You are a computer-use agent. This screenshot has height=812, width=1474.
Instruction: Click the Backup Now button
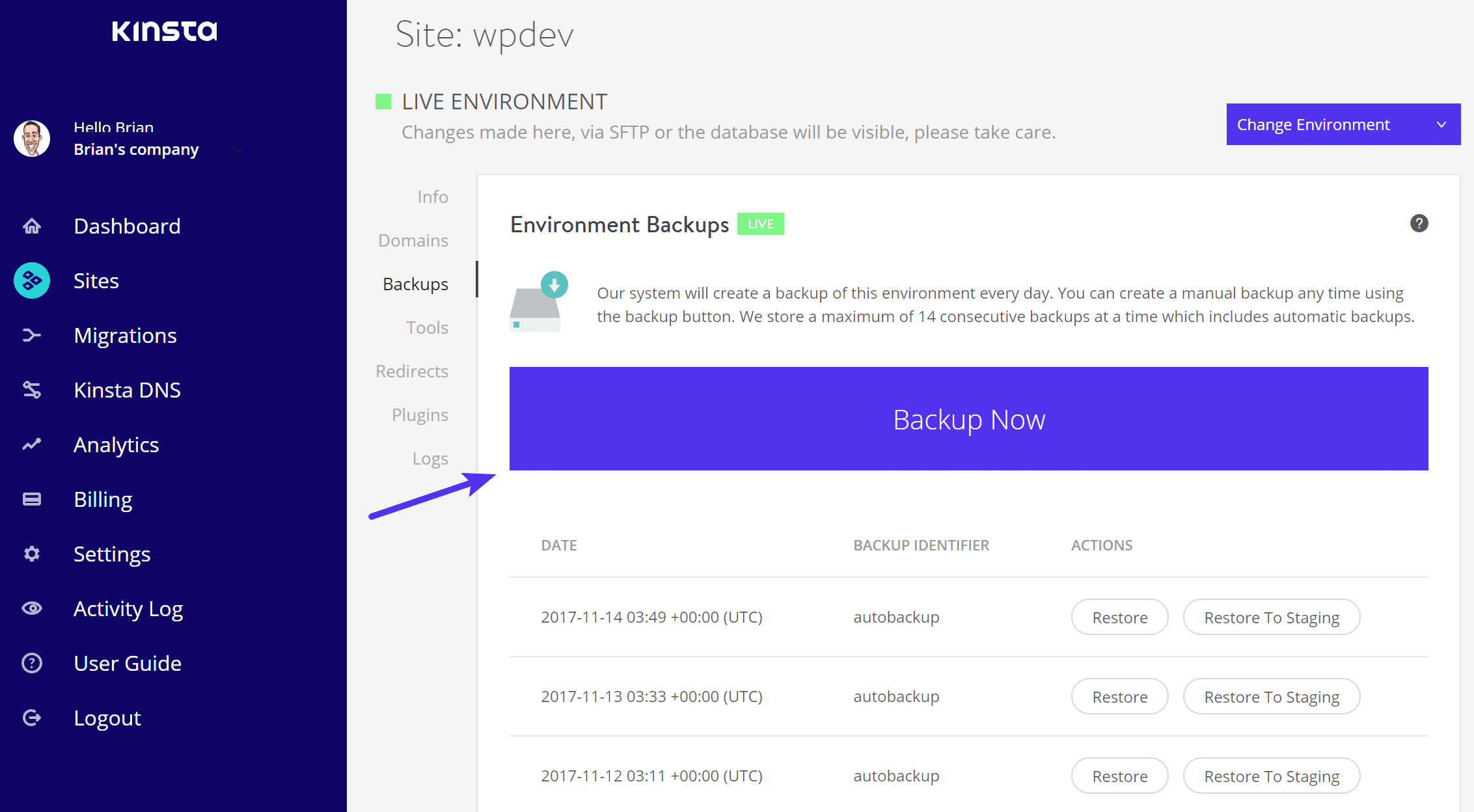[968, 418]
